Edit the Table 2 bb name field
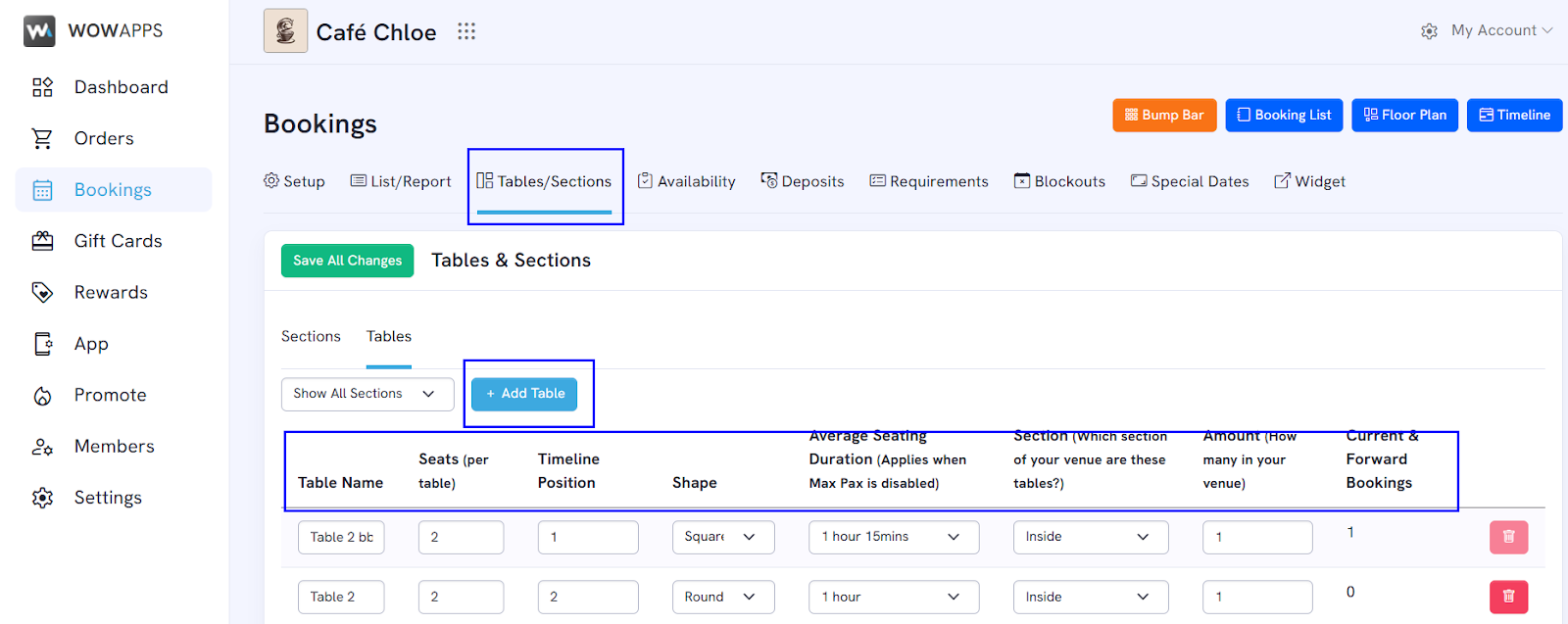This screenshot has width=1568, height=624. [x=341, y=537]
